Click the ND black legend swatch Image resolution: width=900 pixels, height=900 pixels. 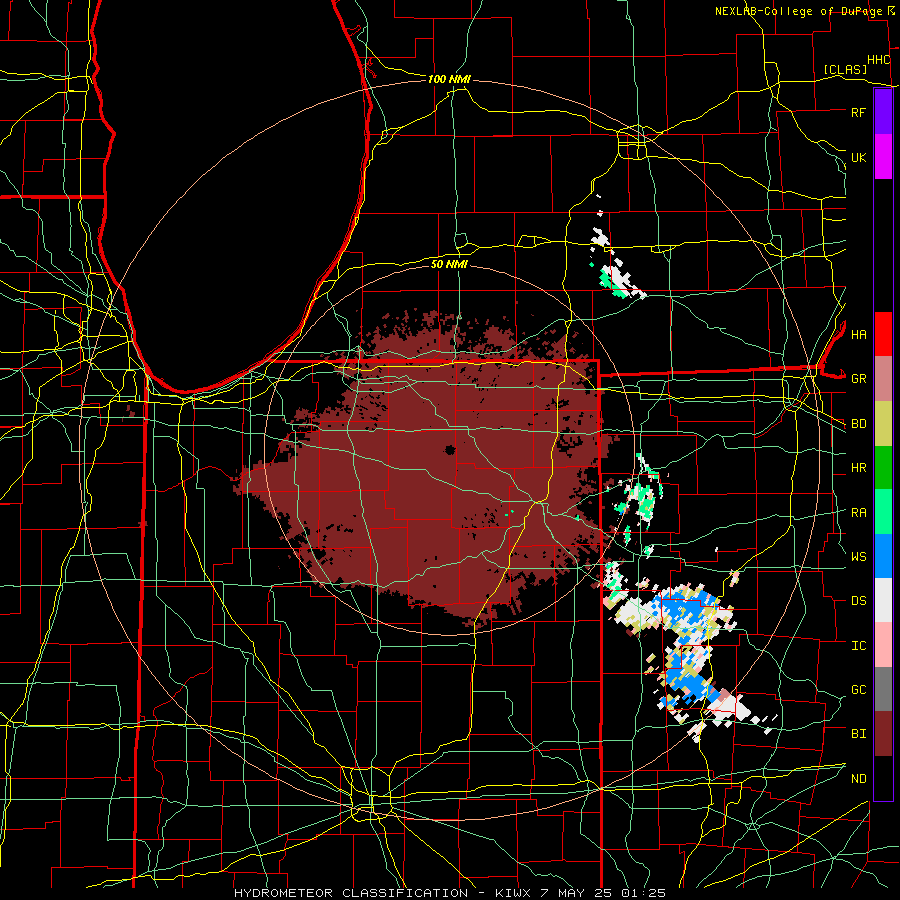pyautogui.click(x=883, y=778)
